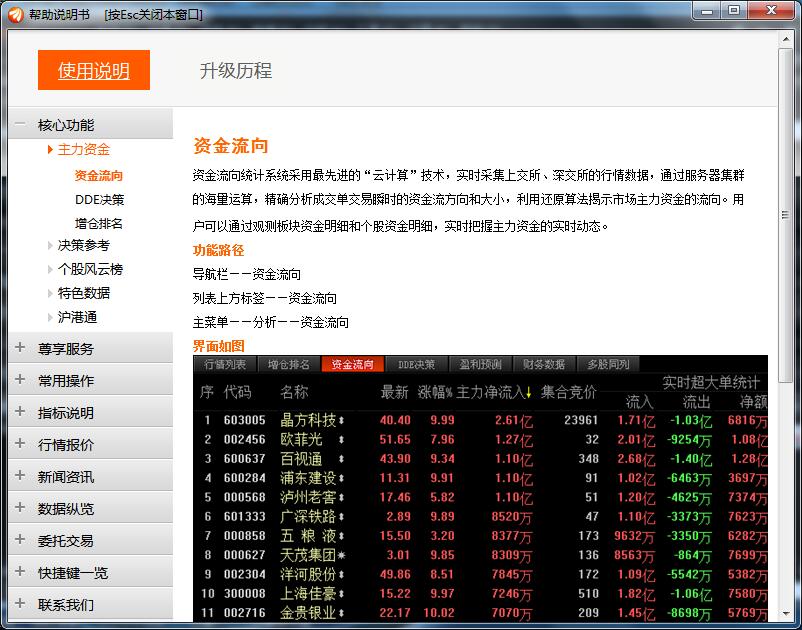Minimize the help window
The image size is (802, 630).
tap(707, 11)
